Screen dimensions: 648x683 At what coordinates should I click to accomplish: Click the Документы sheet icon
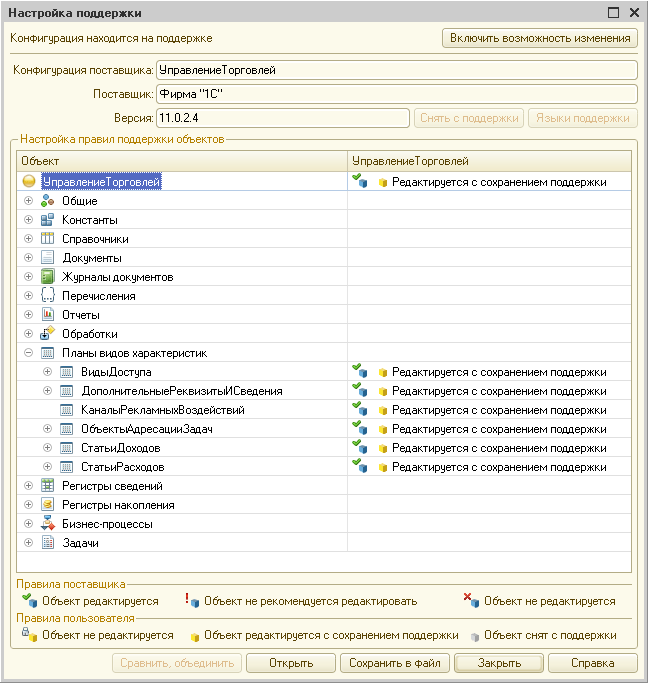tap(47, 257)
